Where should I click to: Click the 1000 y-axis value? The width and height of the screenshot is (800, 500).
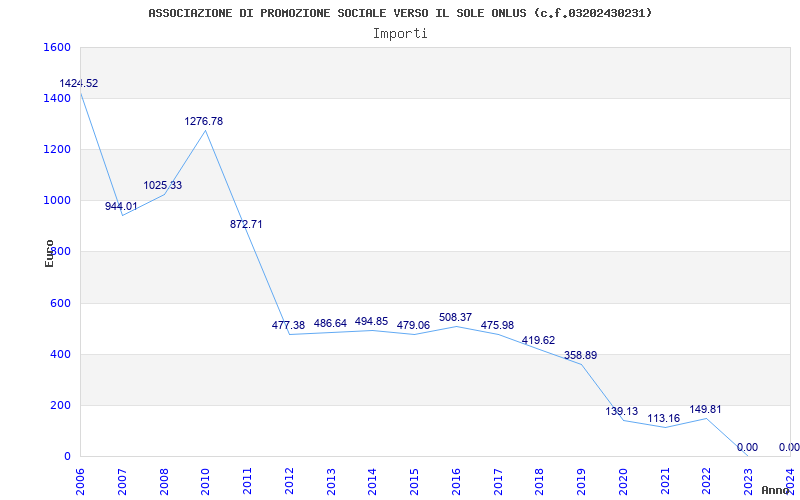(x=58, y=201)
